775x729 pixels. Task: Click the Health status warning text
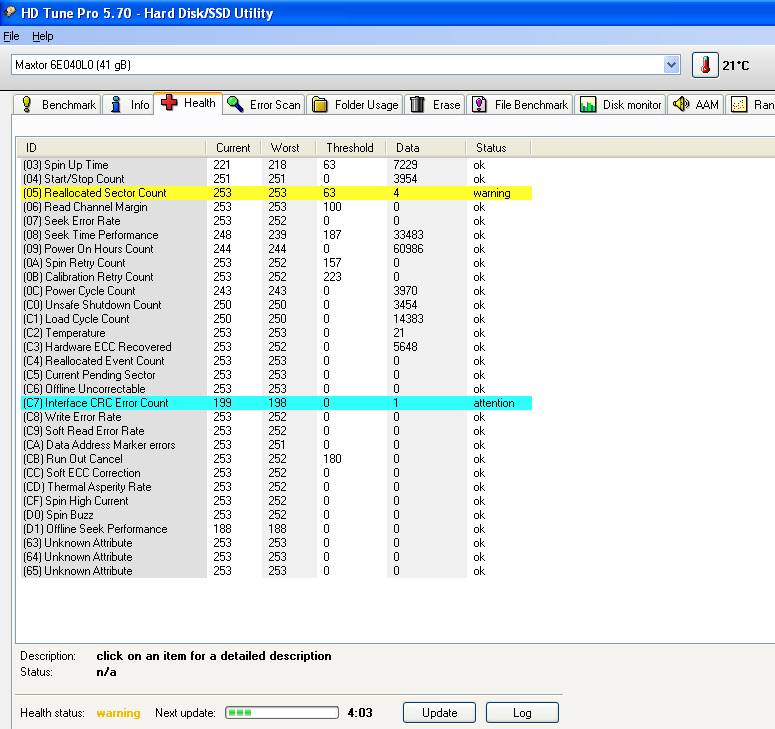118,713
